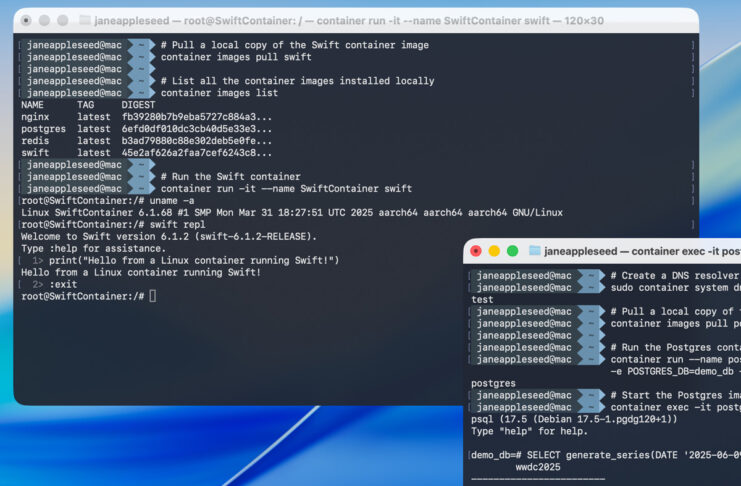This screenshot has width=741, height=486.
Task: Click the 'SELECT generate_series' query at demo_db prompt
Action: (x=634, y=455)
